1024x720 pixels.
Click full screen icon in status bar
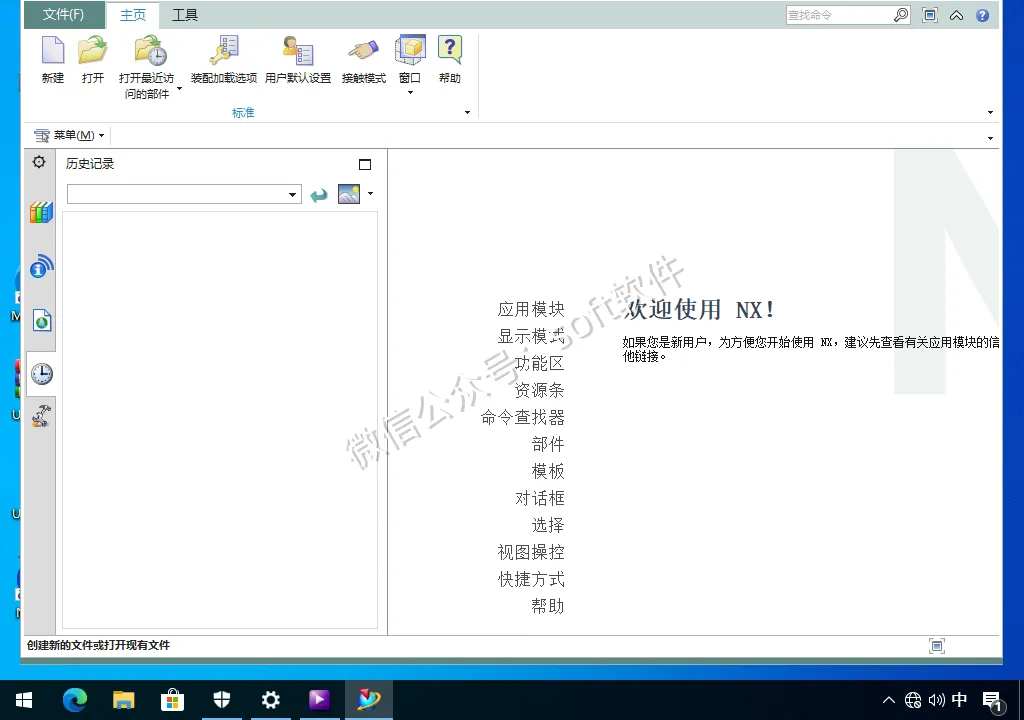click(x=936, y=646)
